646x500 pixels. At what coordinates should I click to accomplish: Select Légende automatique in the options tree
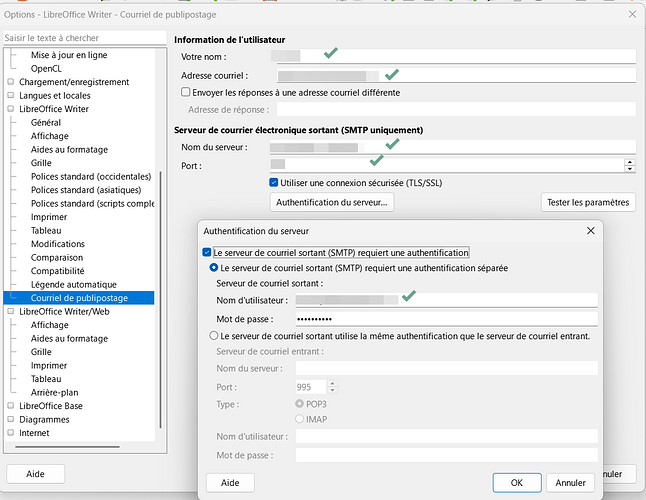click(x=73, y=284)
